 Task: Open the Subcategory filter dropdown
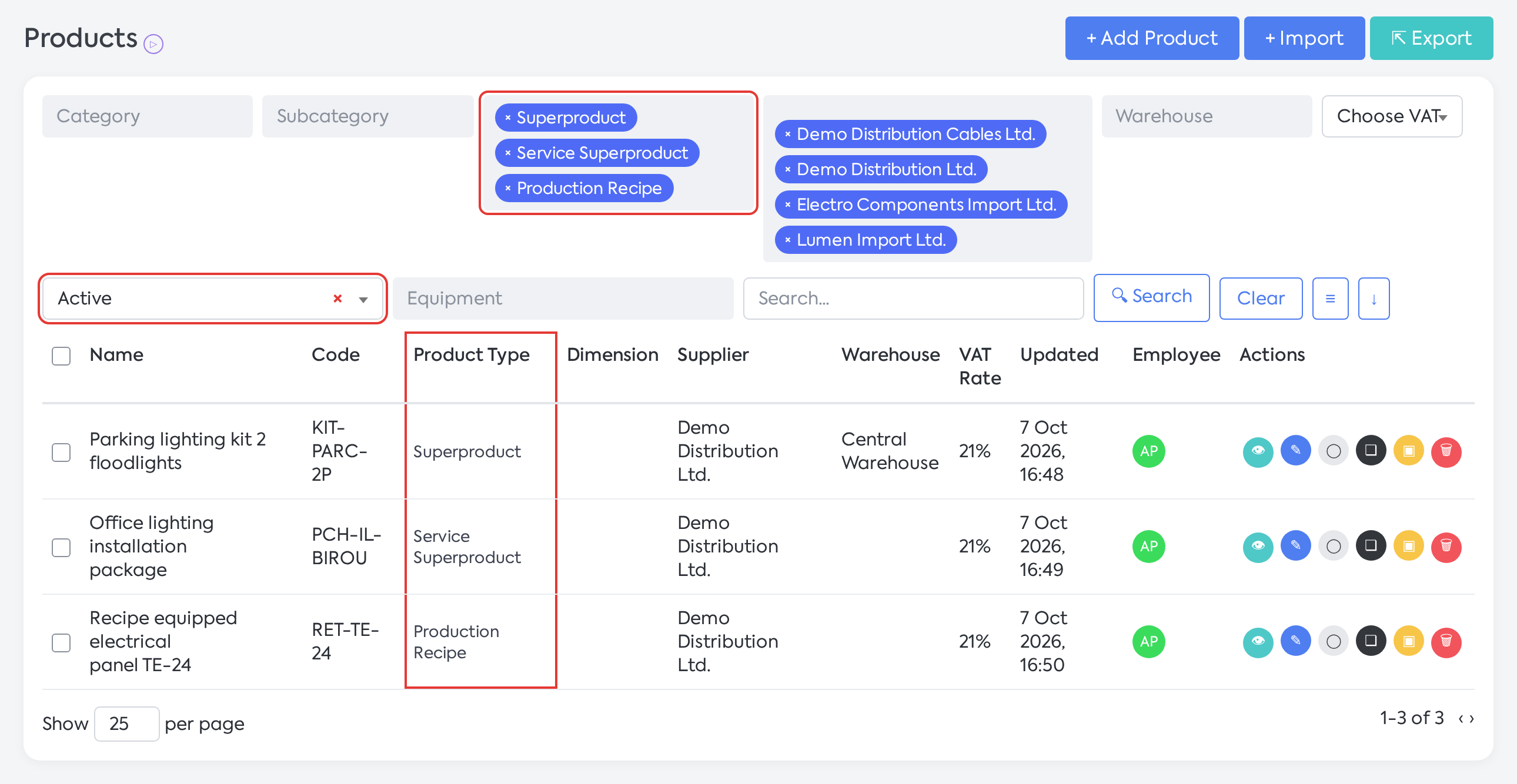tap(367, 116)
